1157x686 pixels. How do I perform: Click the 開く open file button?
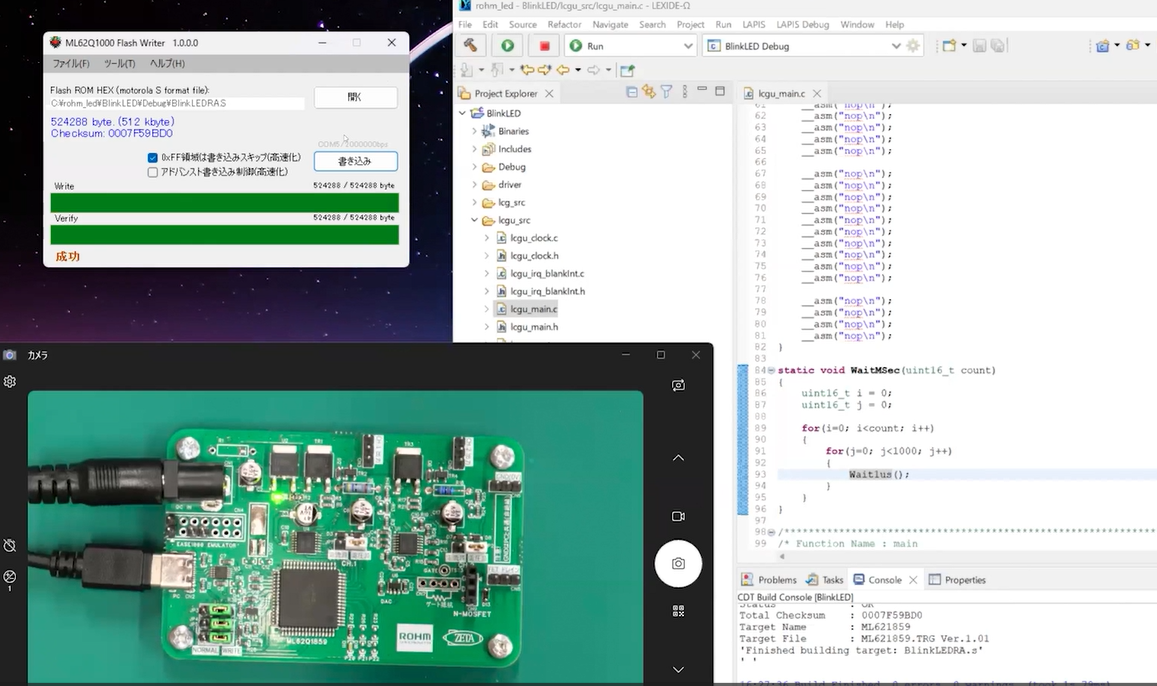coord(355,97)
